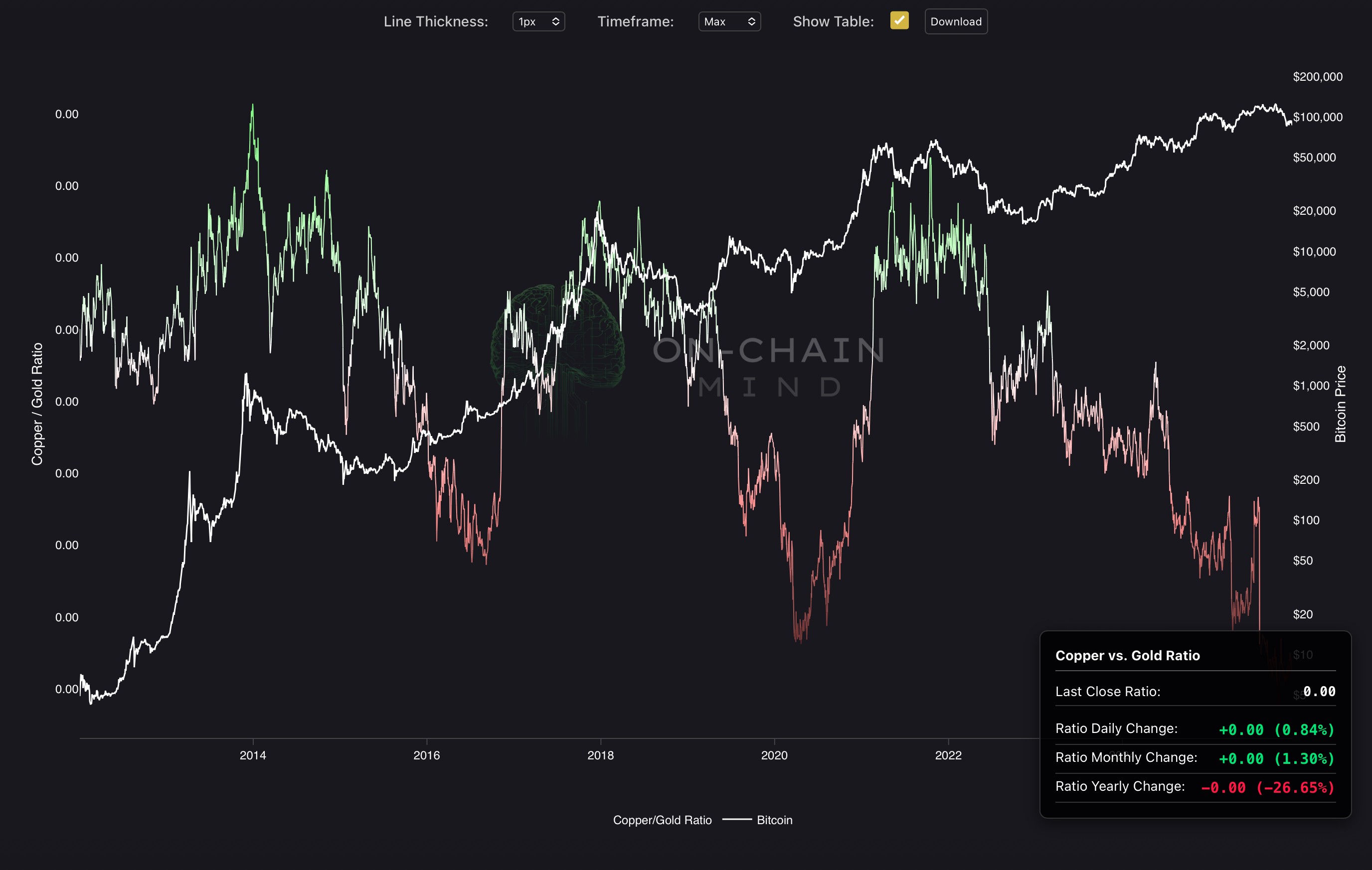
Task: Uncheck the Show Table checkbox
Action: (899, 20)
